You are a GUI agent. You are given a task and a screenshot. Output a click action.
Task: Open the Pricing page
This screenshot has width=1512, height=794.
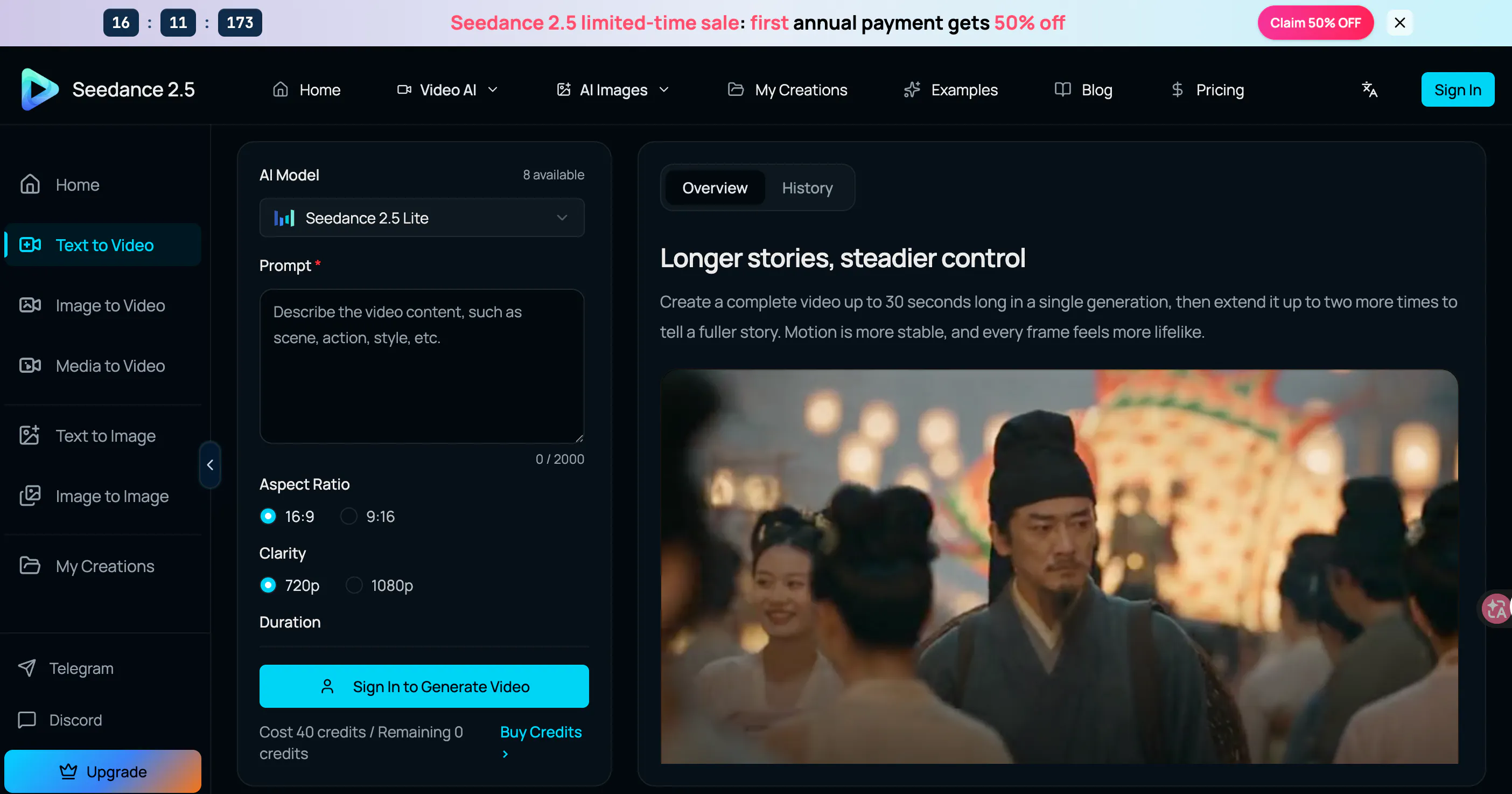pos(1207,89)
